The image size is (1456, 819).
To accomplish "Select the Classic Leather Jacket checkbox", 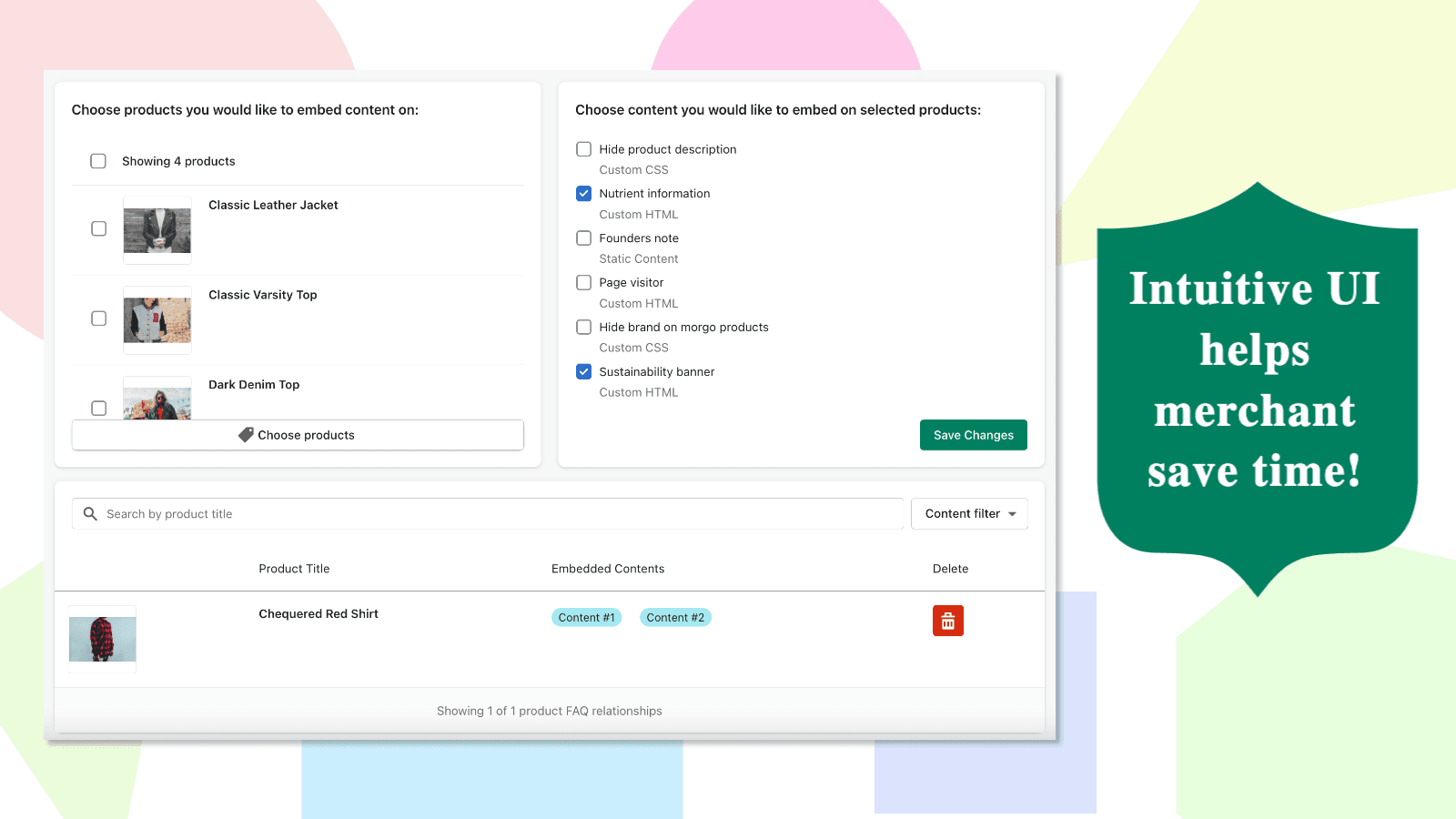I will click(x=98, y=228).
